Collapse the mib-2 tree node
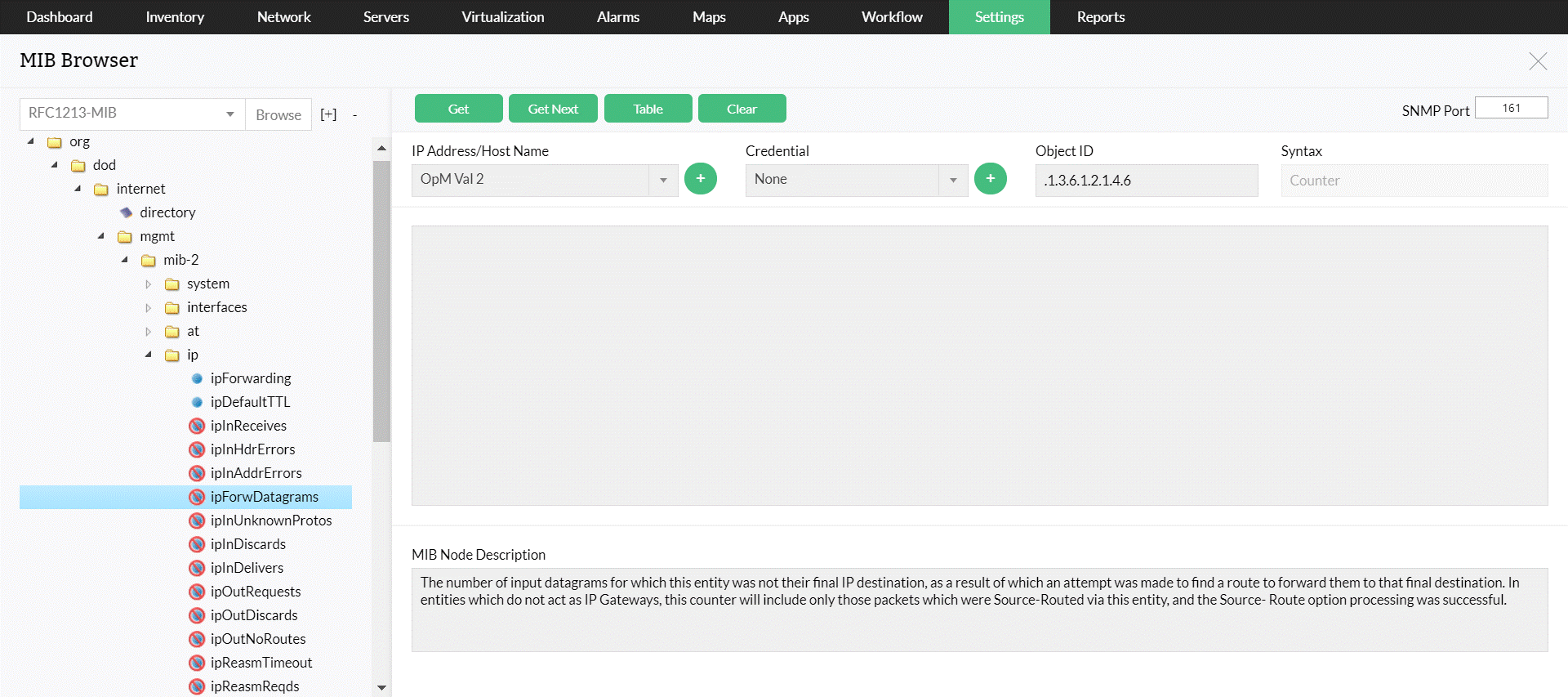The image size is (1568, 697). [125, 260]
